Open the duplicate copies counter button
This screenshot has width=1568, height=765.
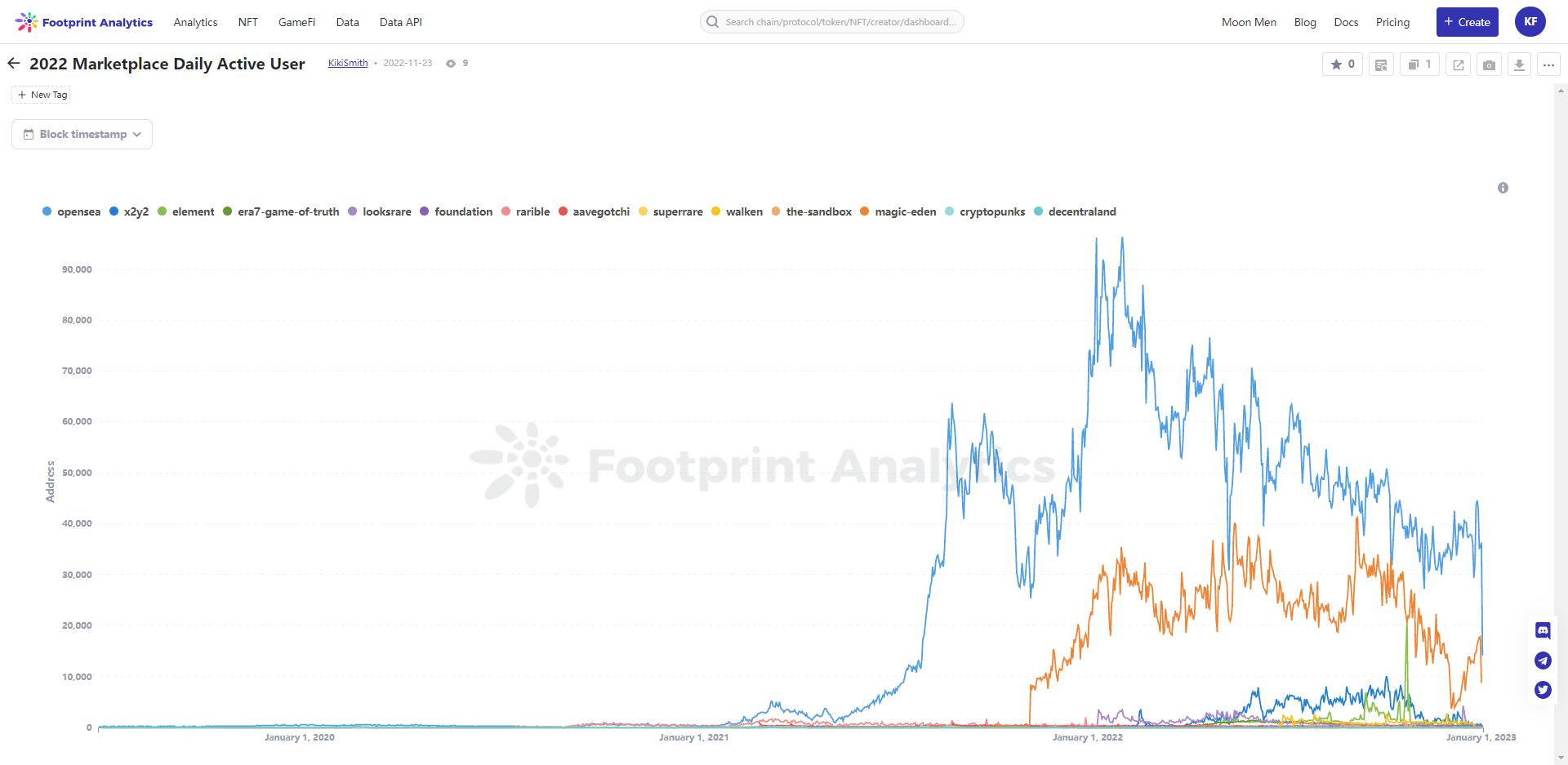pyautogui.click(x=1419, y=64)
